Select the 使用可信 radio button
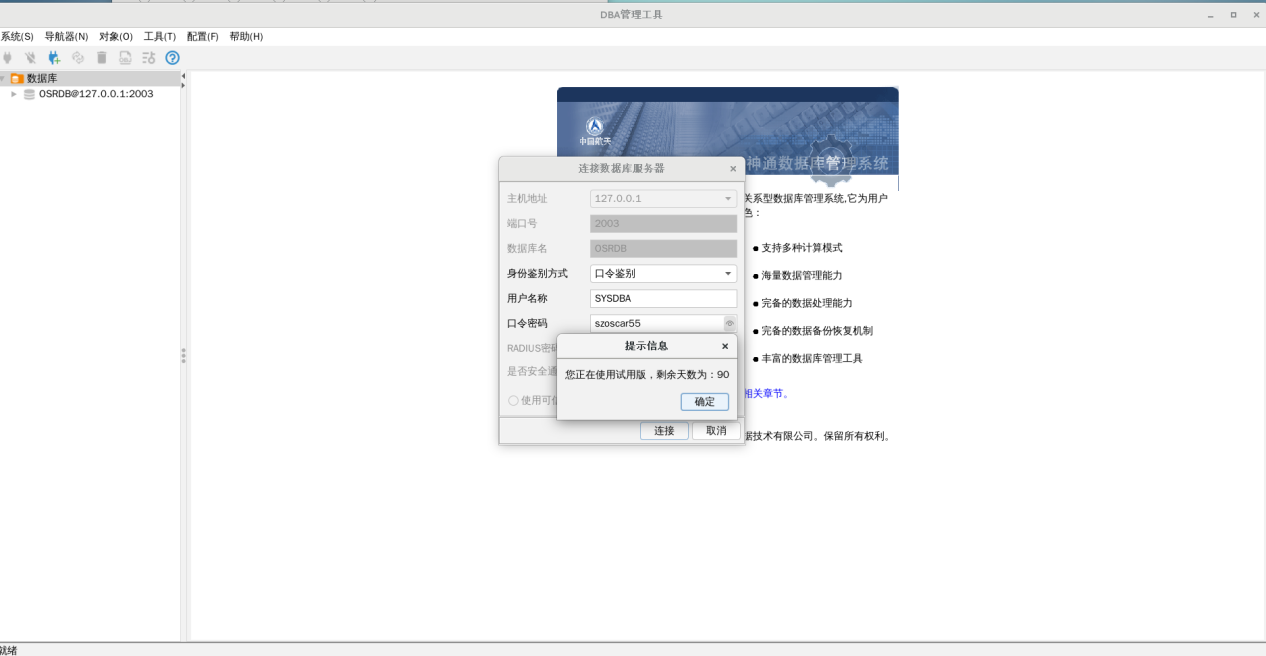This screenshot has width=1266, height=656. (513, 400)
